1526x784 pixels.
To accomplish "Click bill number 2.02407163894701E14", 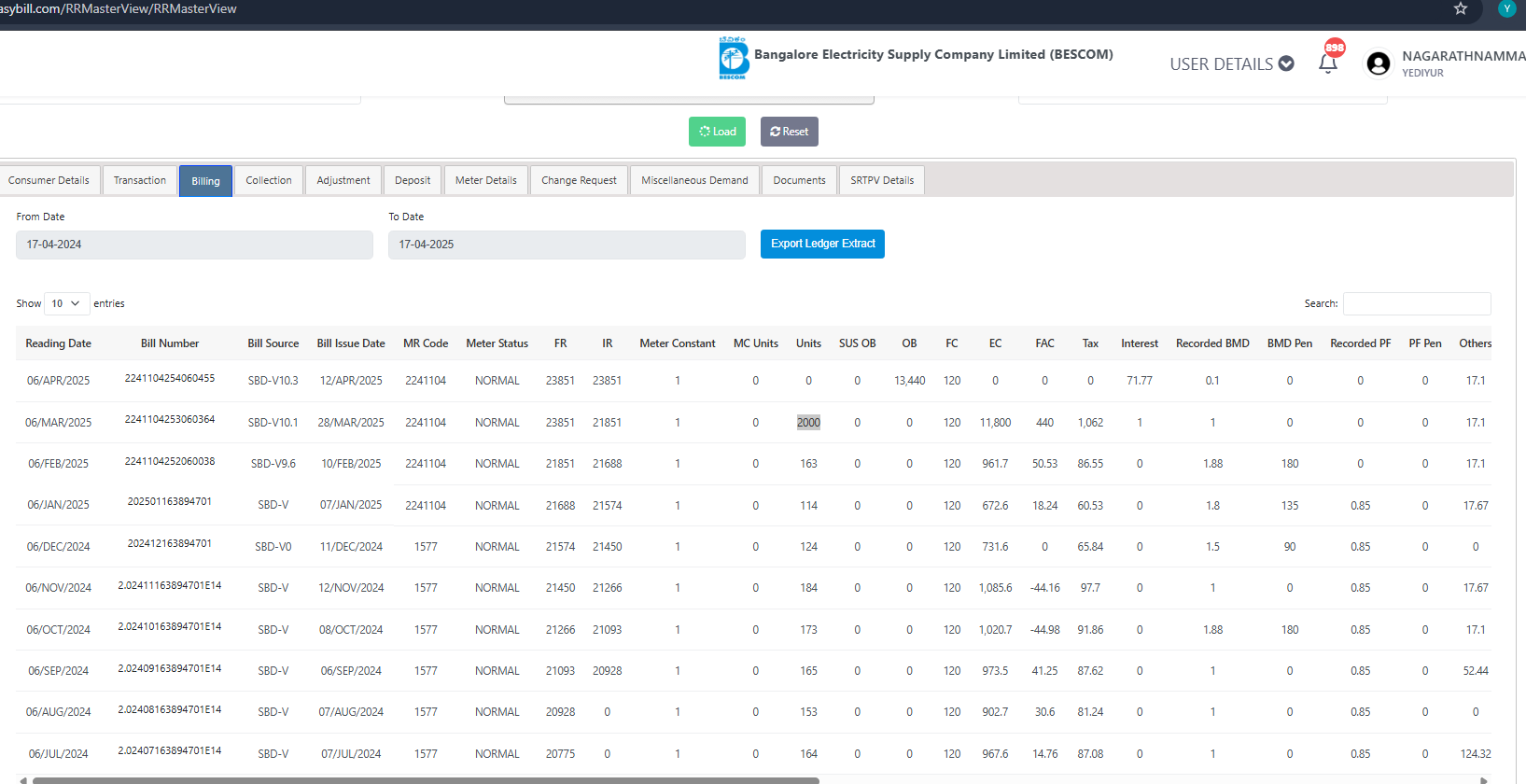I will 170,750.
